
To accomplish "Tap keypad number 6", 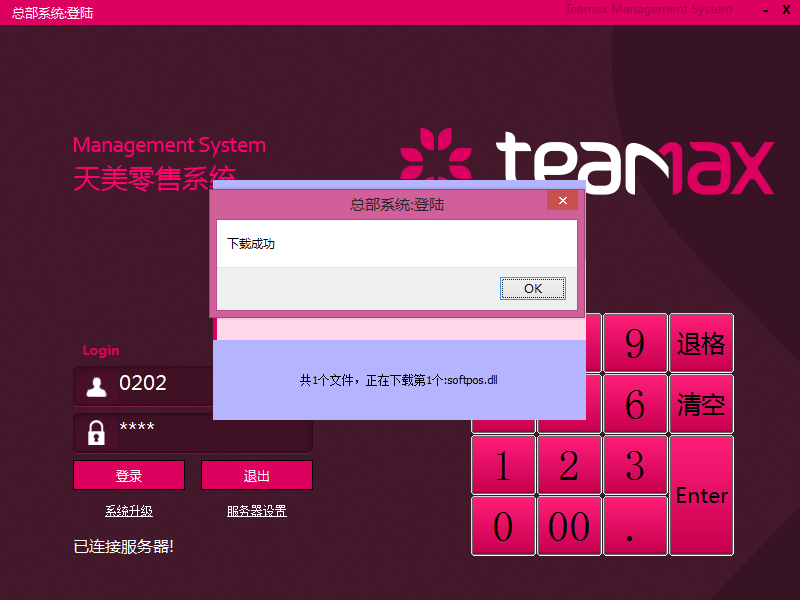I will point(635,404).
